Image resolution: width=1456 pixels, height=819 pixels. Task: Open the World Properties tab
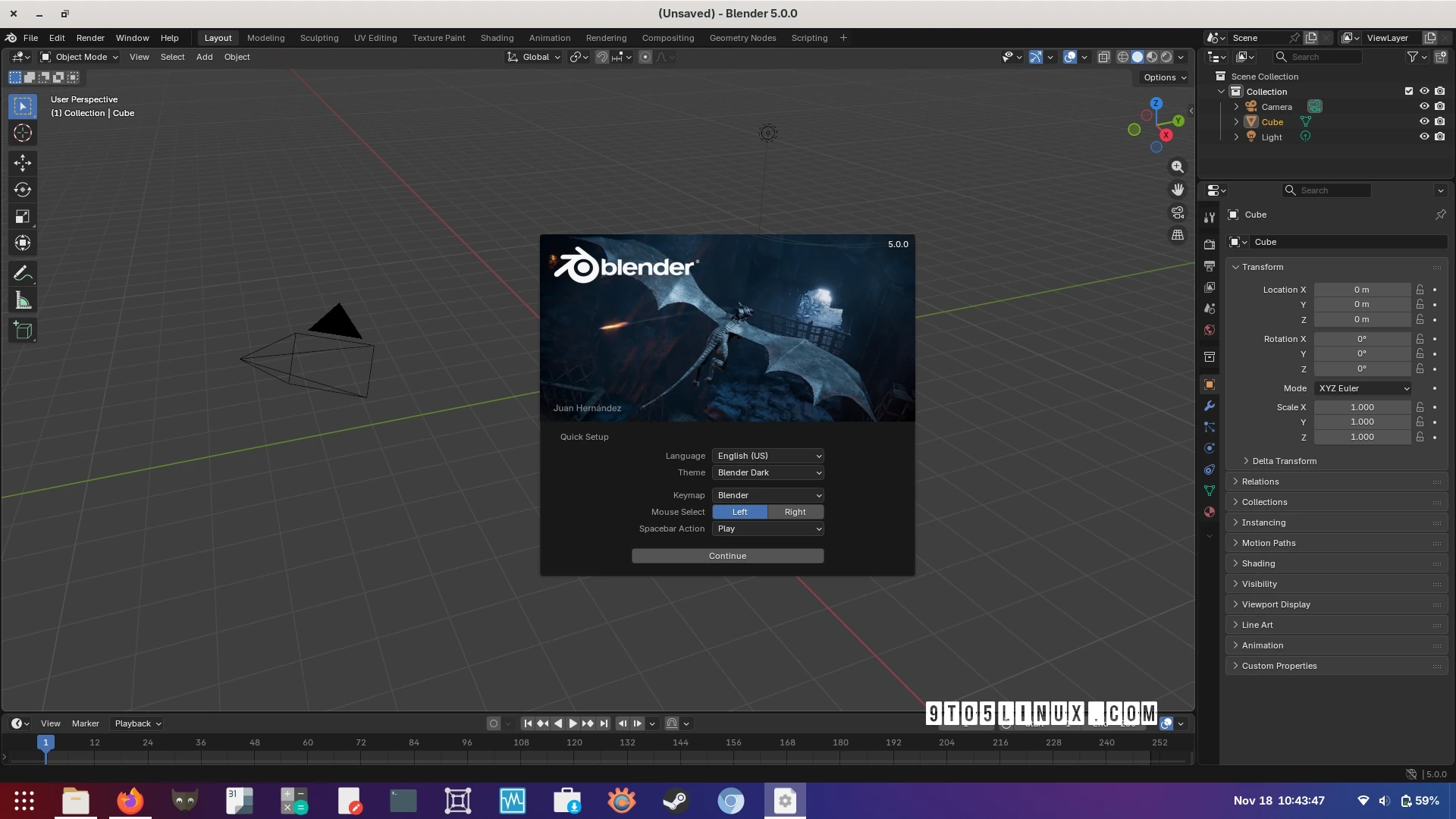point(1209,330)
